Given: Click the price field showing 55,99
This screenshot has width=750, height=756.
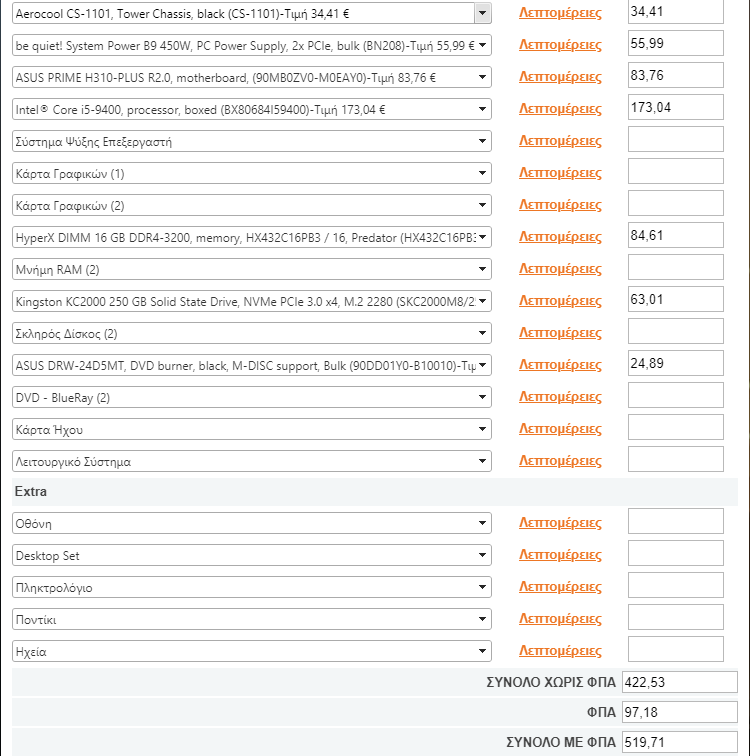Looking at the screenshot, I should click(676, 43).
